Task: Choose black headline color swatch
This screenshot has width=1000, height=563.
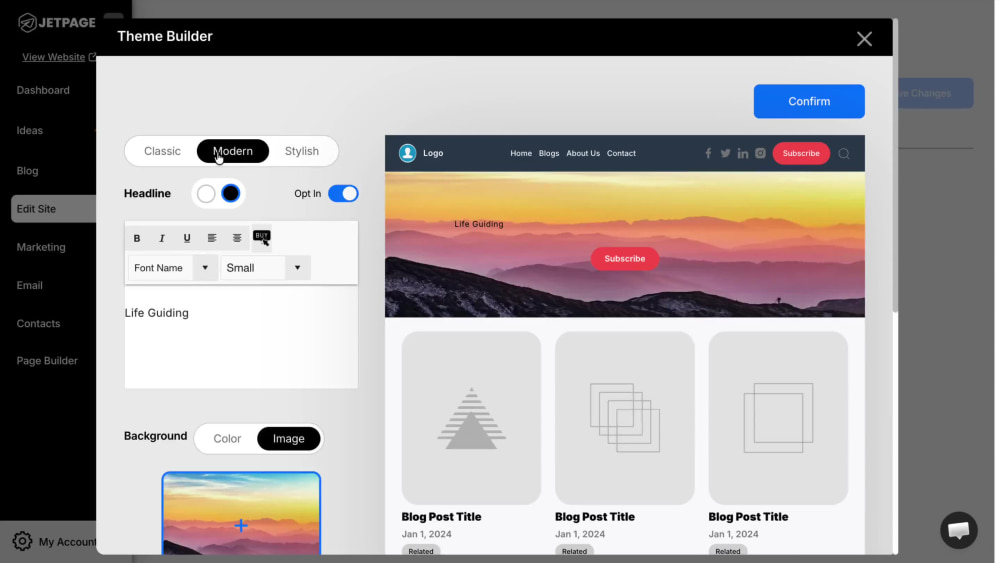Action: (231, 193)
